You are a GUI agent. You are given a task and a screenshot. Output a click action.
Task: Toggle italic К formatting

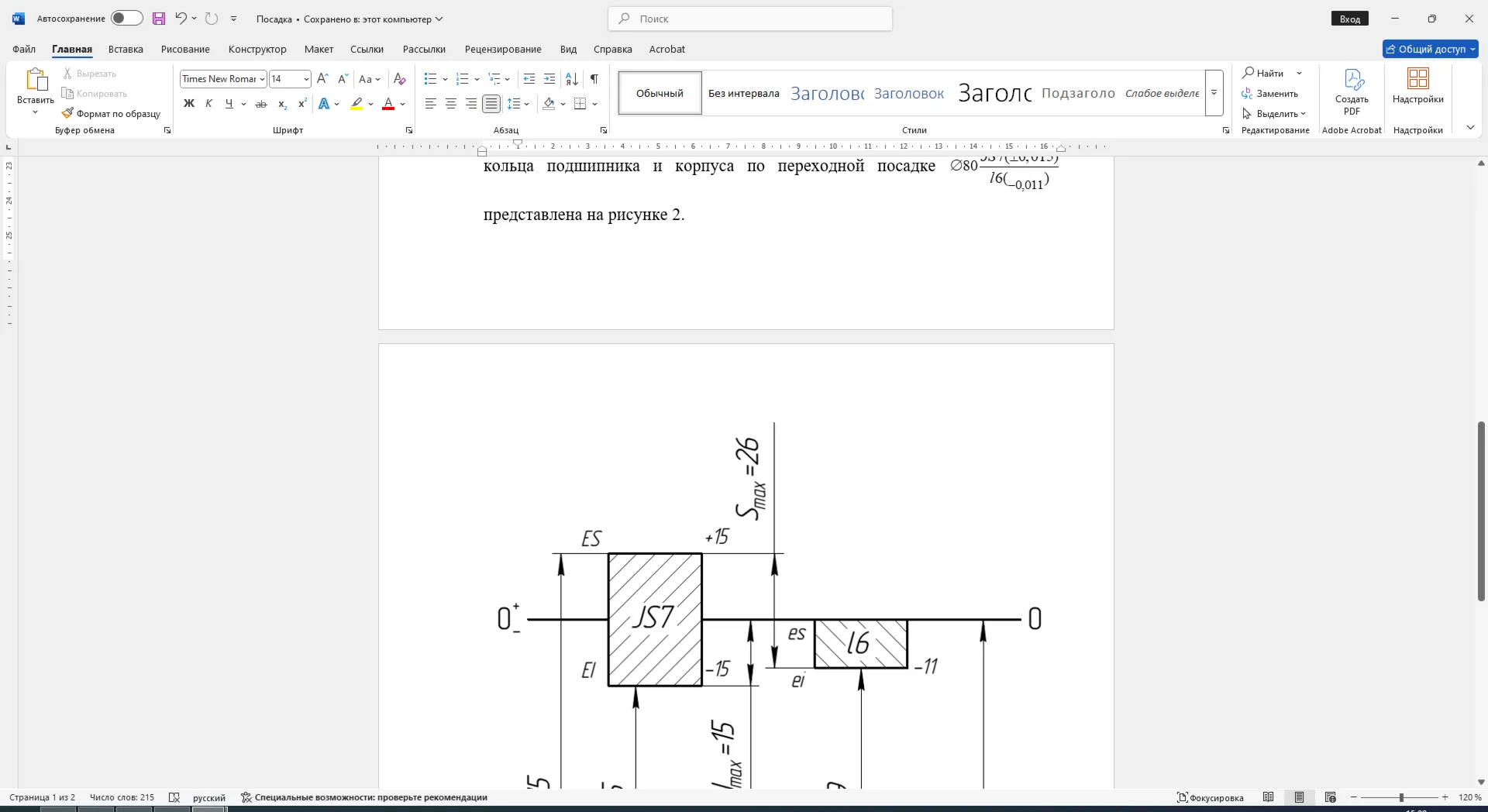(x=208, y=104)
